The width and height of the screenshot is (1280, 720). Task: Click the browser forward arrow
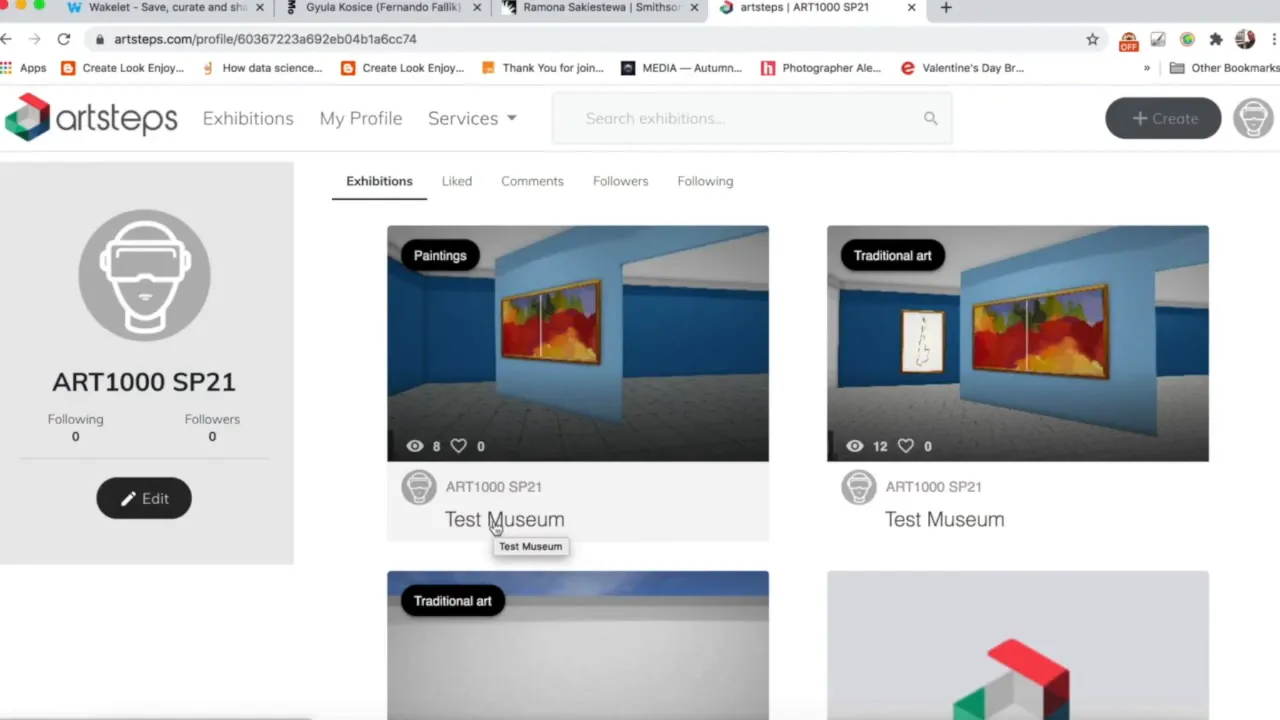click(x=35, y=39)
